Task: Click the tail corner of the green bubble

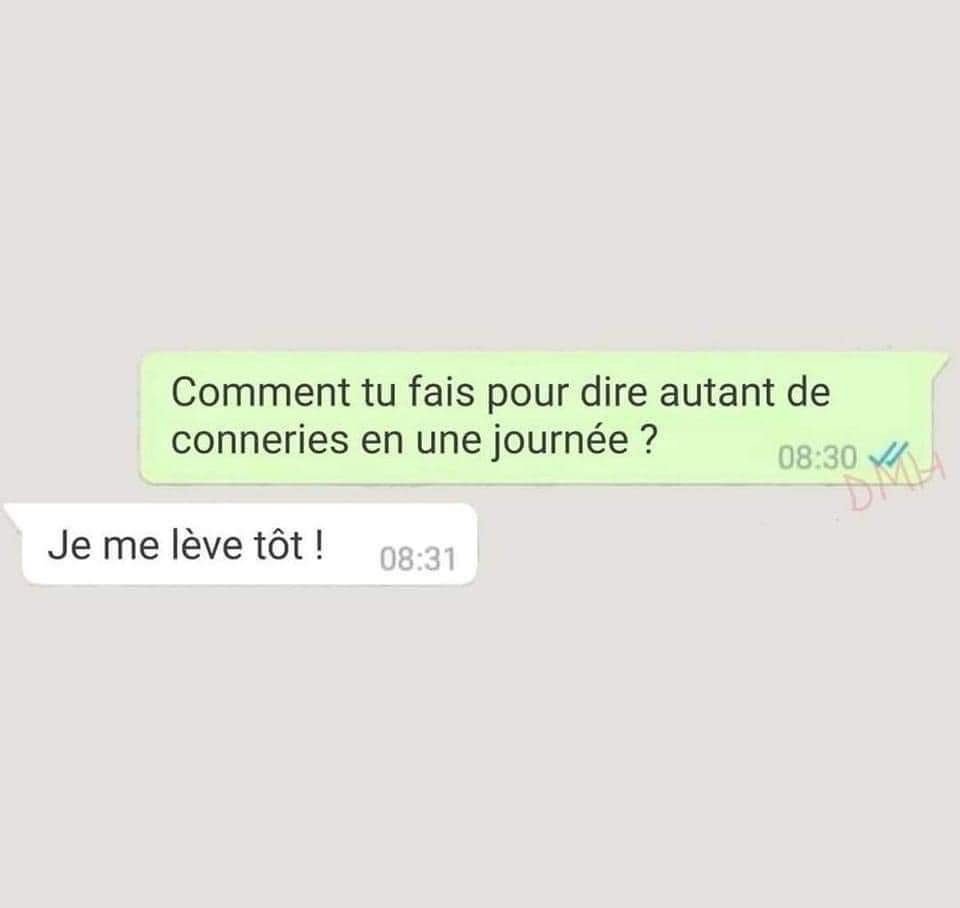Action: coord(941,362)
